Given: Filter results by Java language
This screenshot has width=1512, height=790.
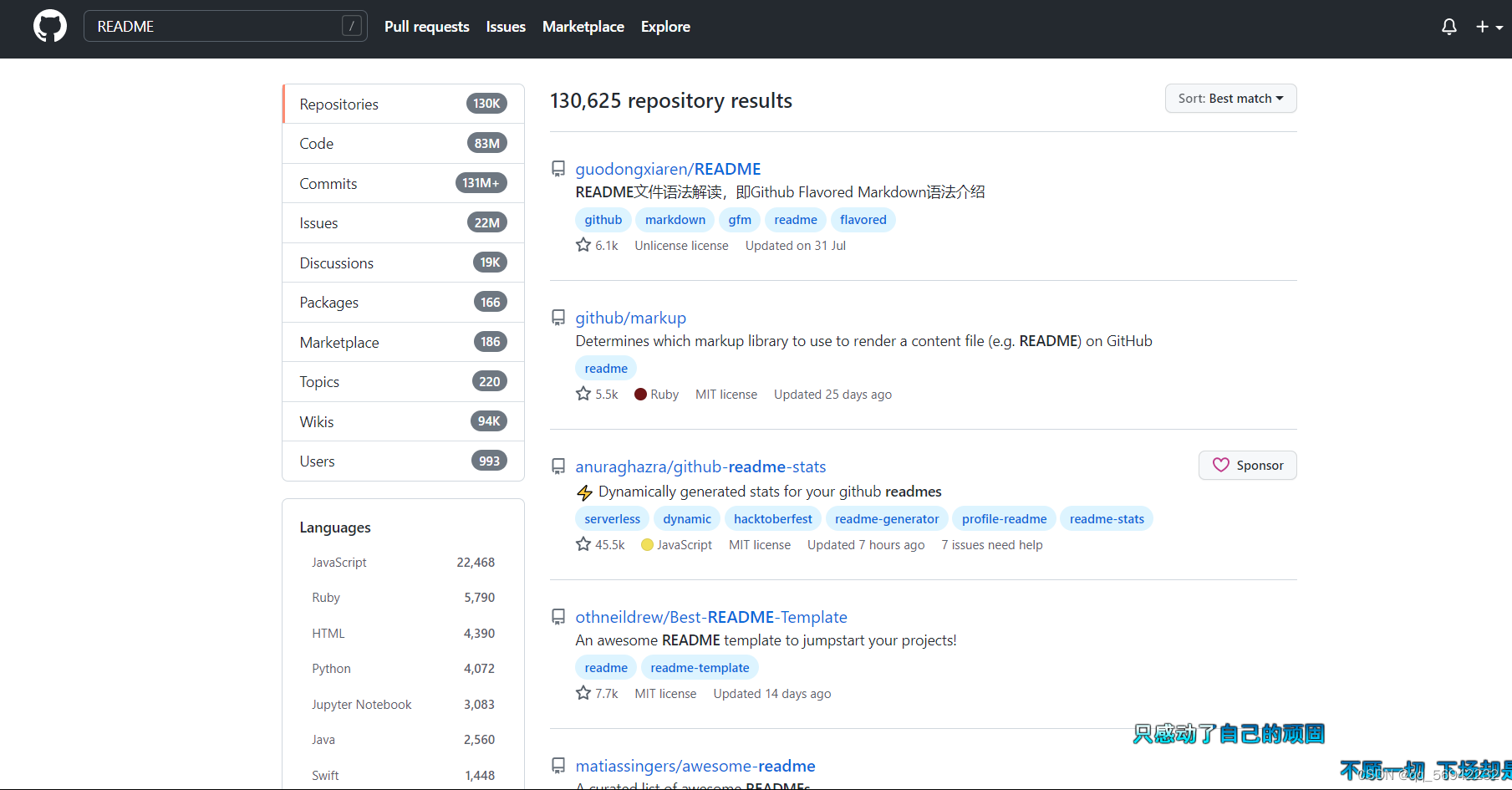Looking at the screenshot, I should (404, 740).
